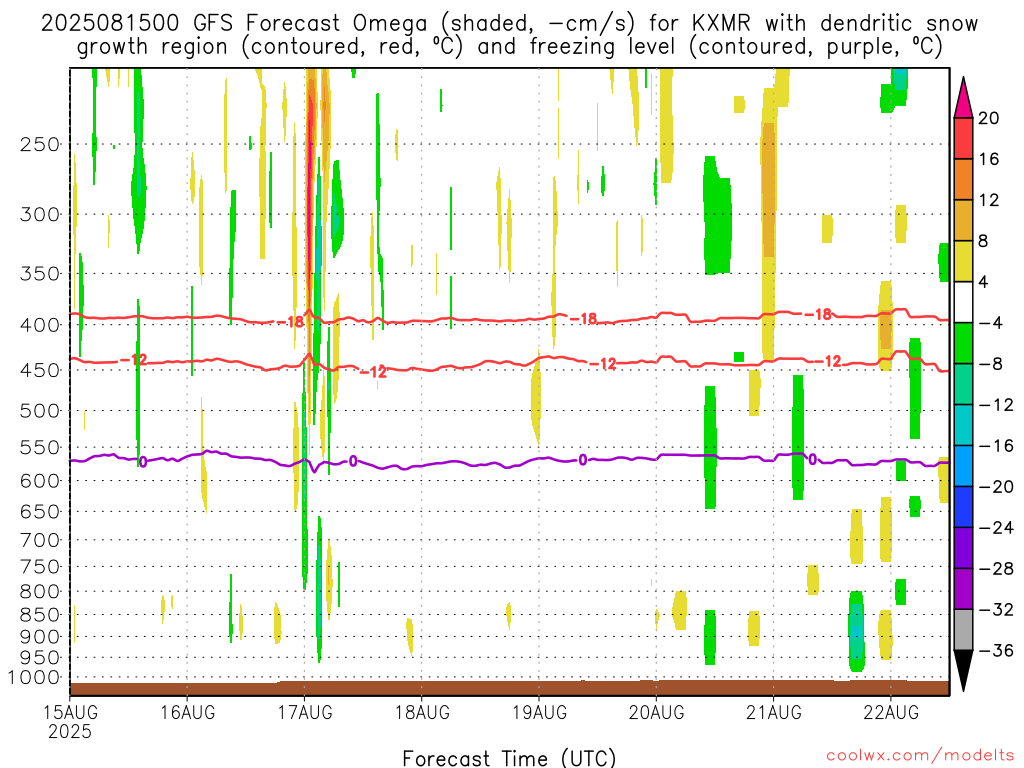Click the 850 pressure level label

pyautogui.click(x=40, y=615)
